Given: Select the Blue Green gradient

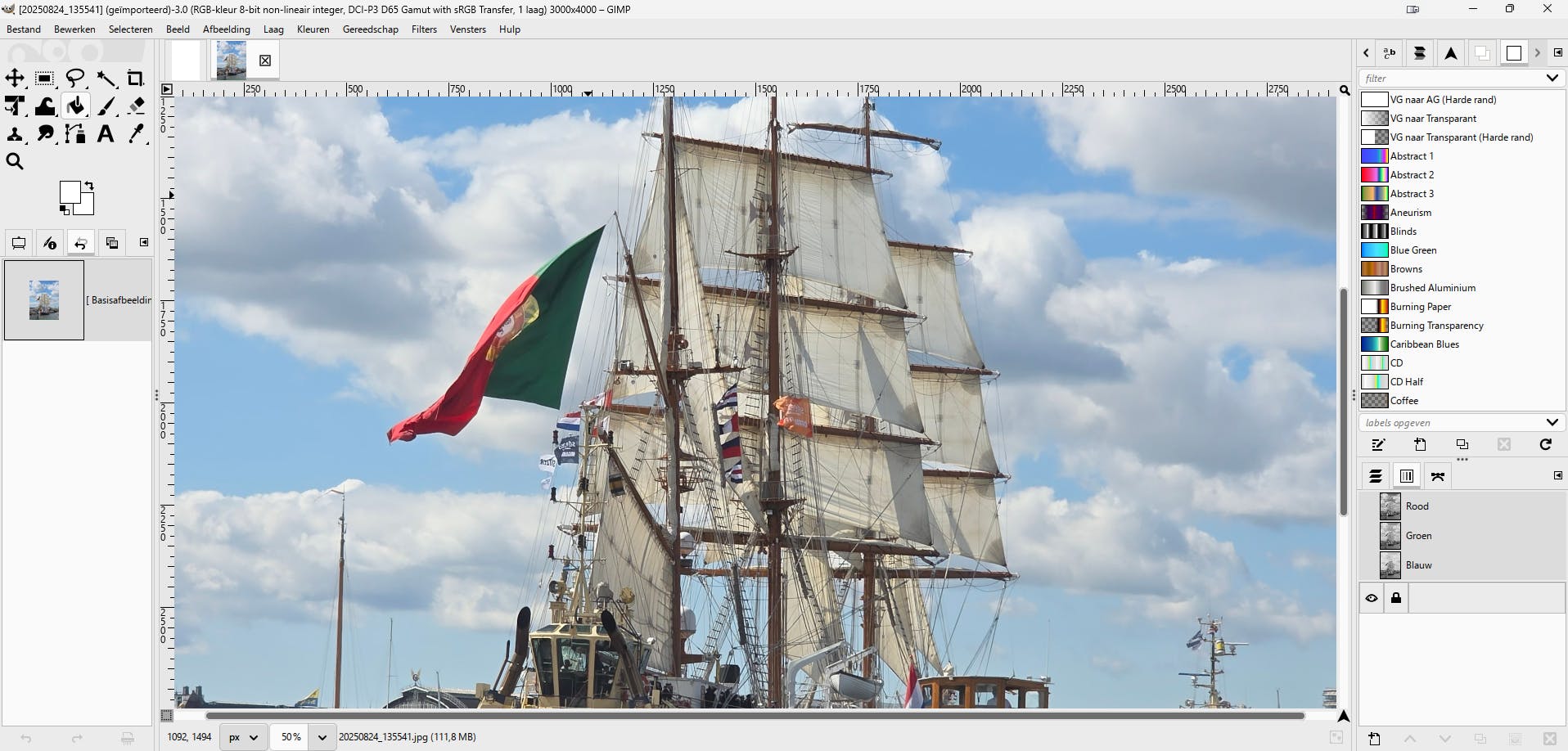Looking at the screenshot, I should pos(1462,250).
